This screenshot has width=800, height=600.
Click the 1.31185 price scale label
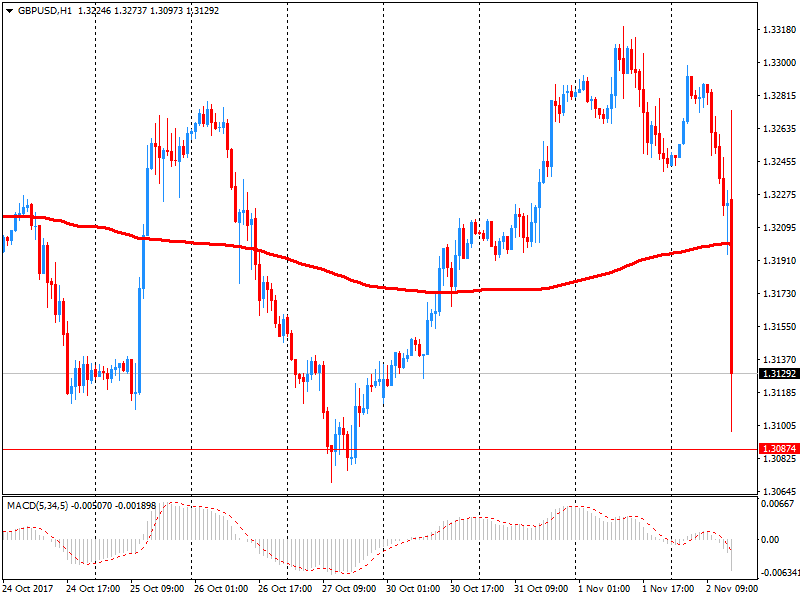coord(779,392)
